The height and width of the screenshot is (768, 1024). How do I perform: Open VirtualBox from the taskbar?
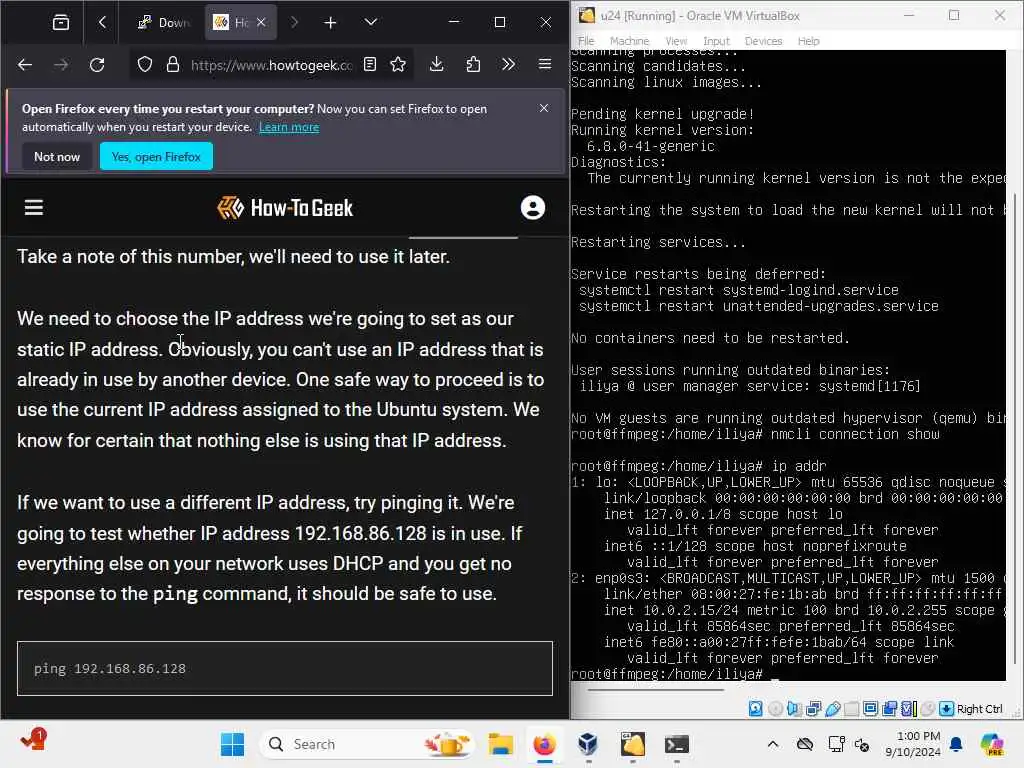pyautogui.click(x=588, y=744)
